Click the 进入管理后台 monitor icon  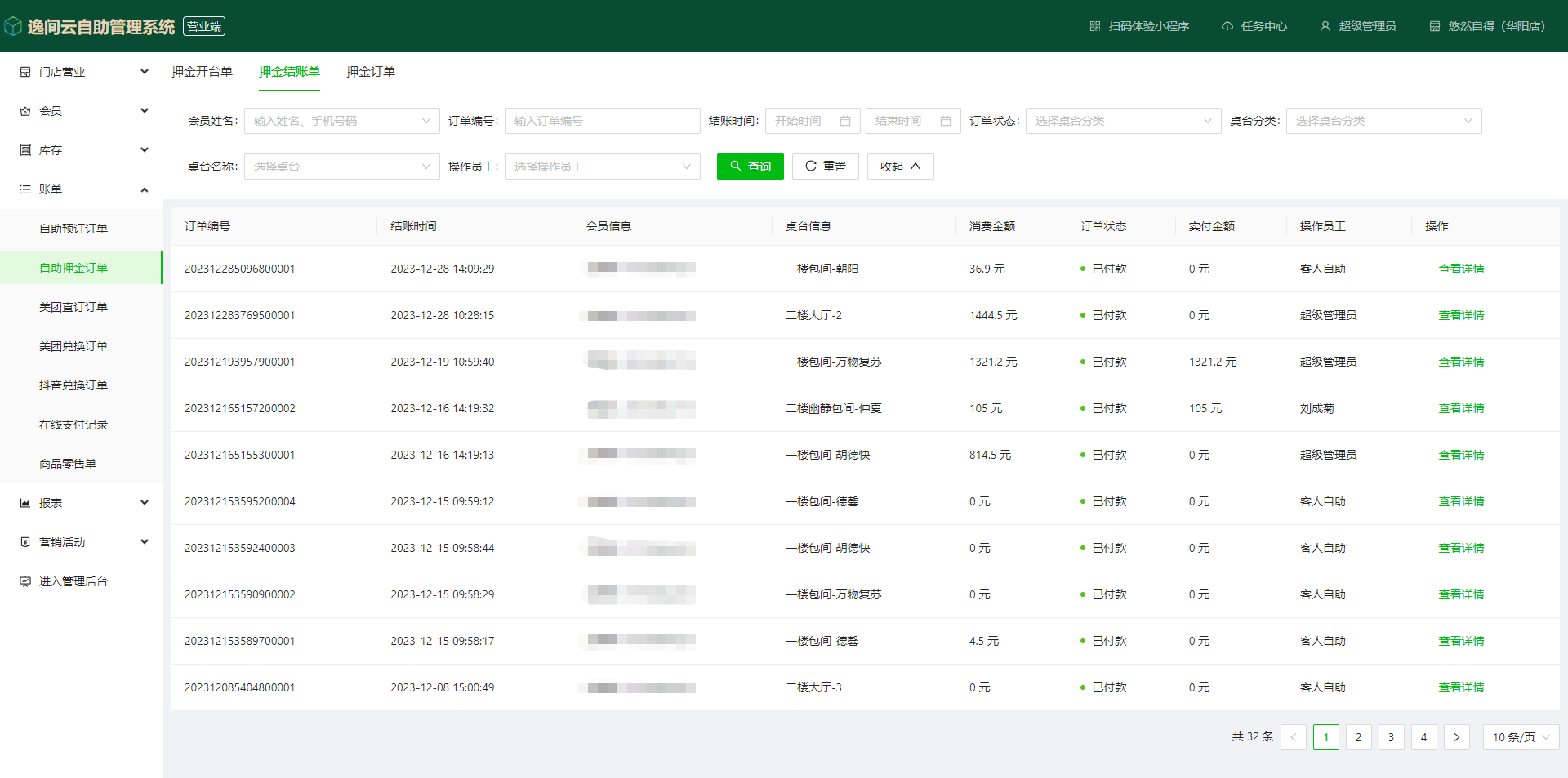click(25, 581)
